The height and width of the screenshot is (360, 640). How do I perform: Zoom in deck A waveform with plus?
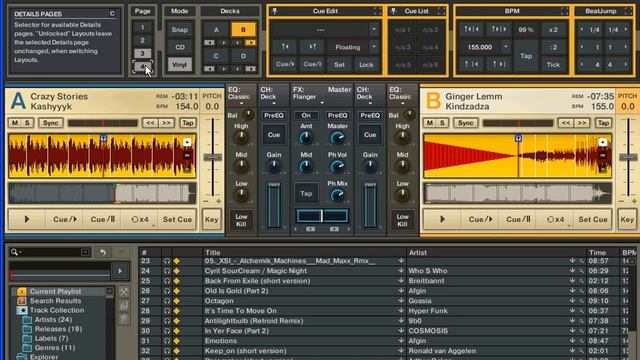coord(187,142)
